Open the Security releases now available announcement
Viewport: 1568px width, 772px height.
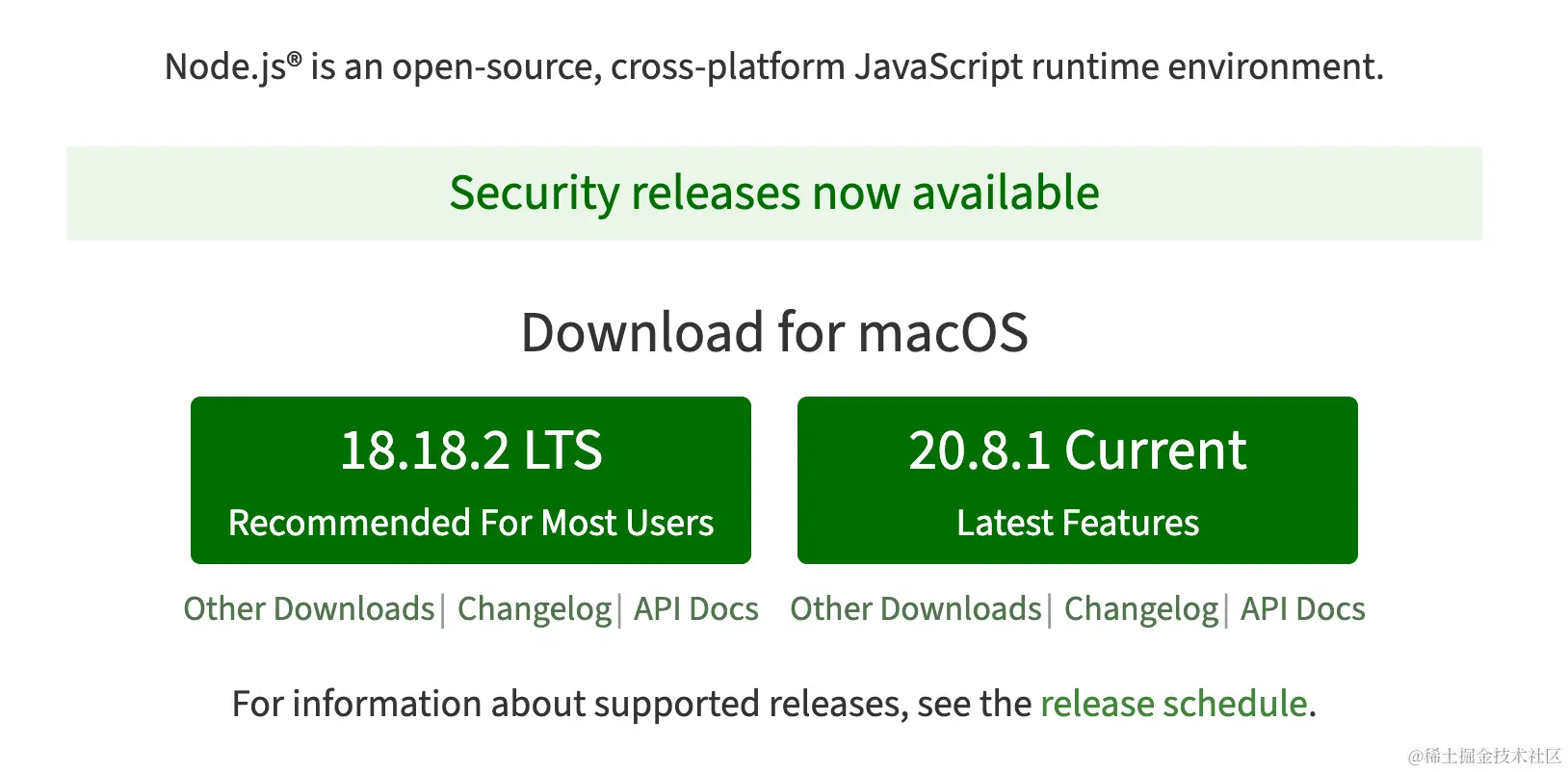pyautogui.click(x=774, y=193)
